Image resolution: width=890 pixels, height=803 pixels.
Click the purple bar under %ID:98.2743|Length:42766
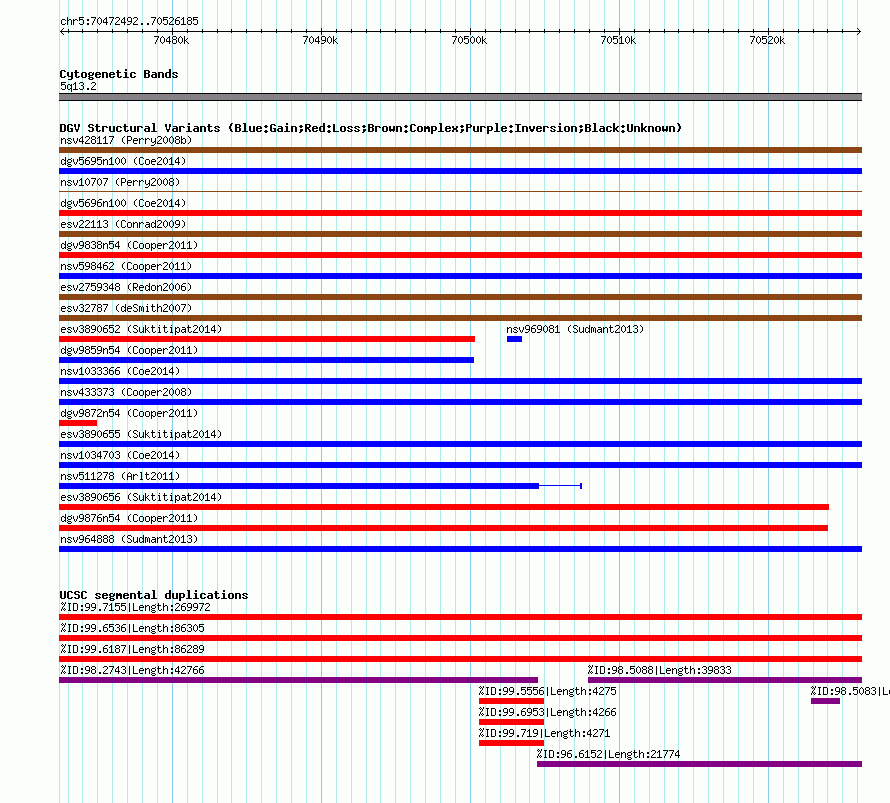(x=299, y=680)
